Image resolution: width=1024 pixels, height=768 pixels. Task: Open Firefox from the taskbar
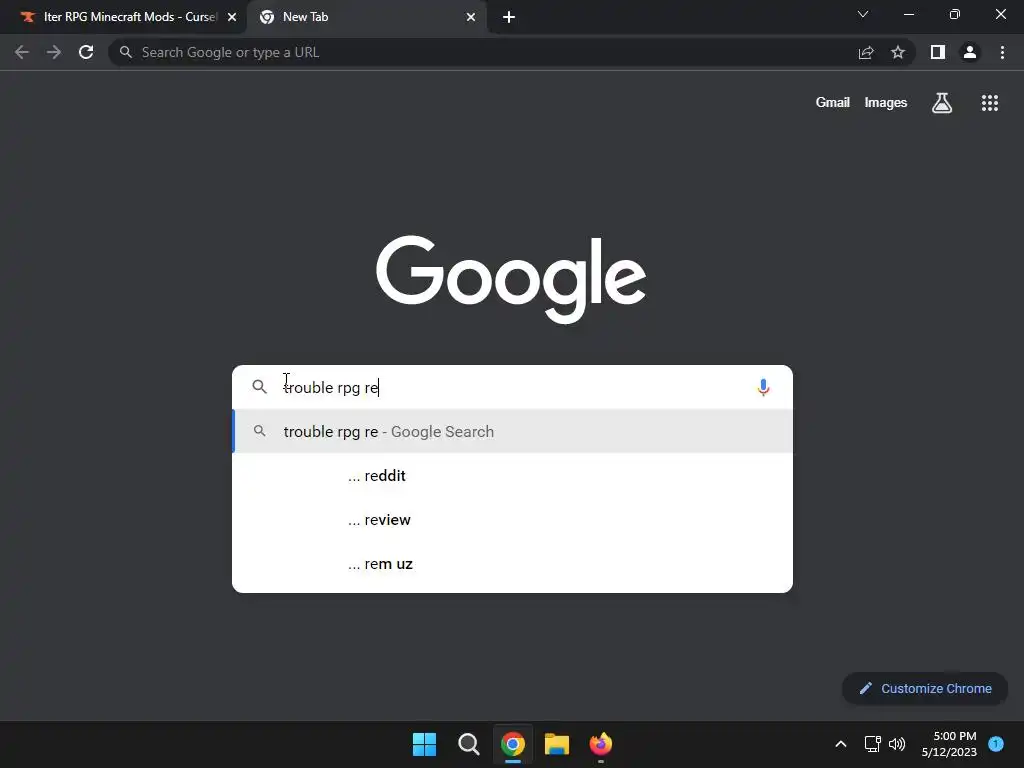pos(601,744)
